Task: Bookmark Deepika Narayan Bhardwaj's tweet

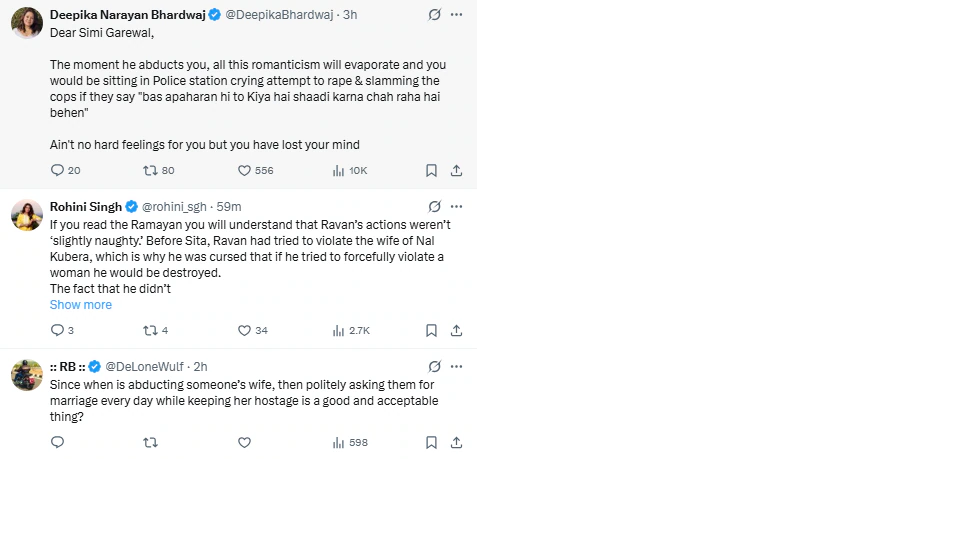Action: [x=431, y=171]
